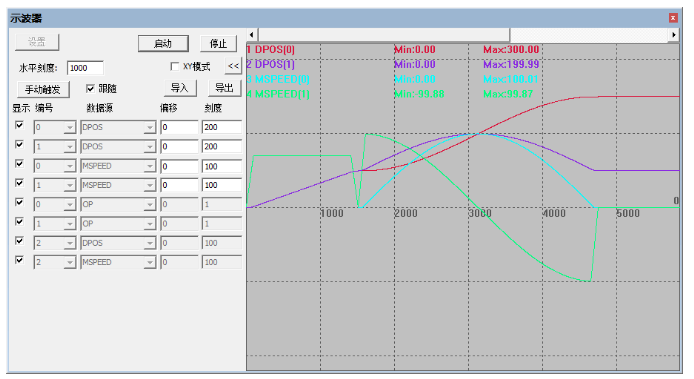Close the oscilloscope window
The width and height of the screenshot is (694, 379).
coord(673,18)
